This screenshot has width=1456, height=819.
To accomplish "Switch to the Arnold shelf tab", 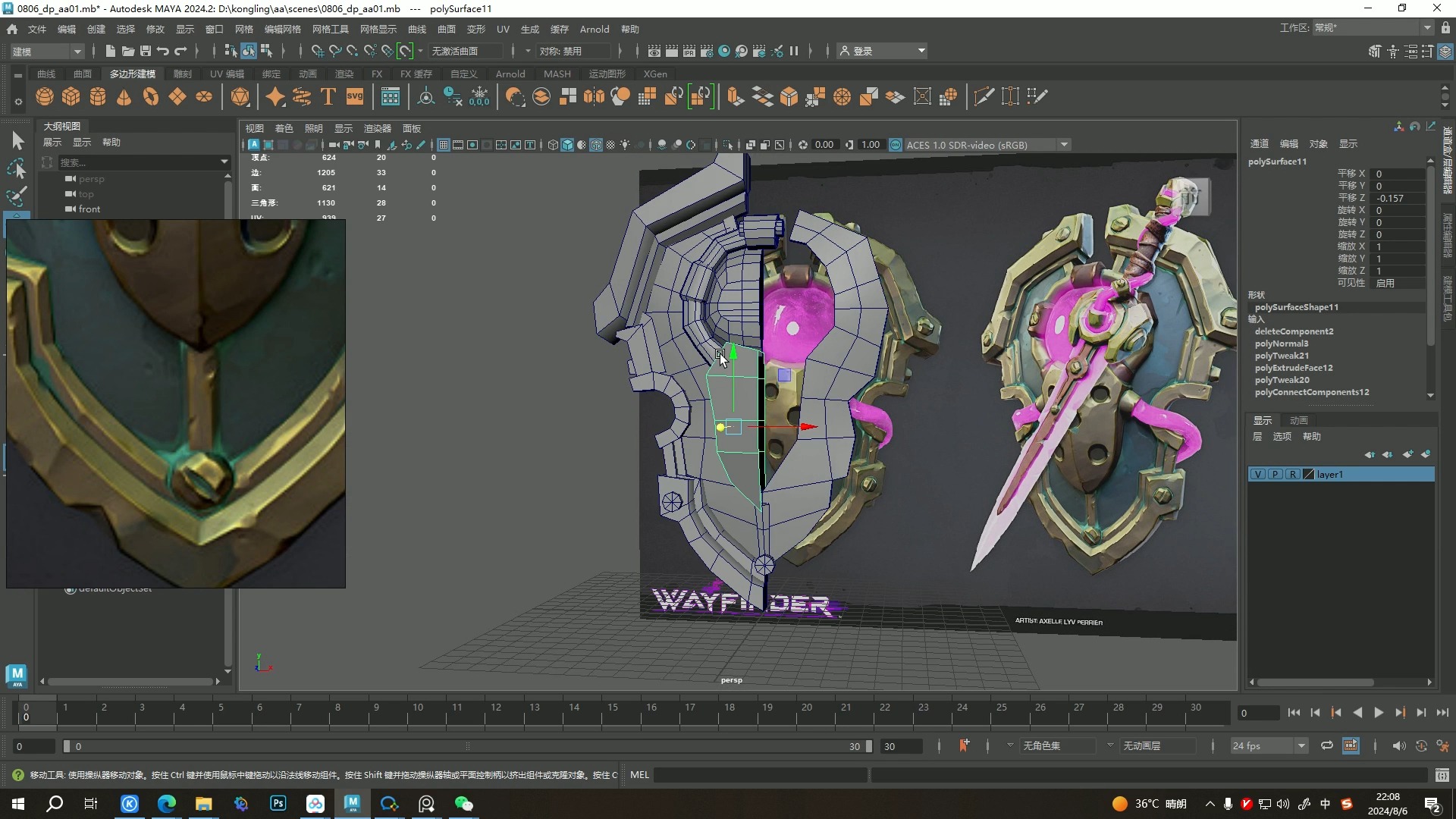I will (510, 74).
